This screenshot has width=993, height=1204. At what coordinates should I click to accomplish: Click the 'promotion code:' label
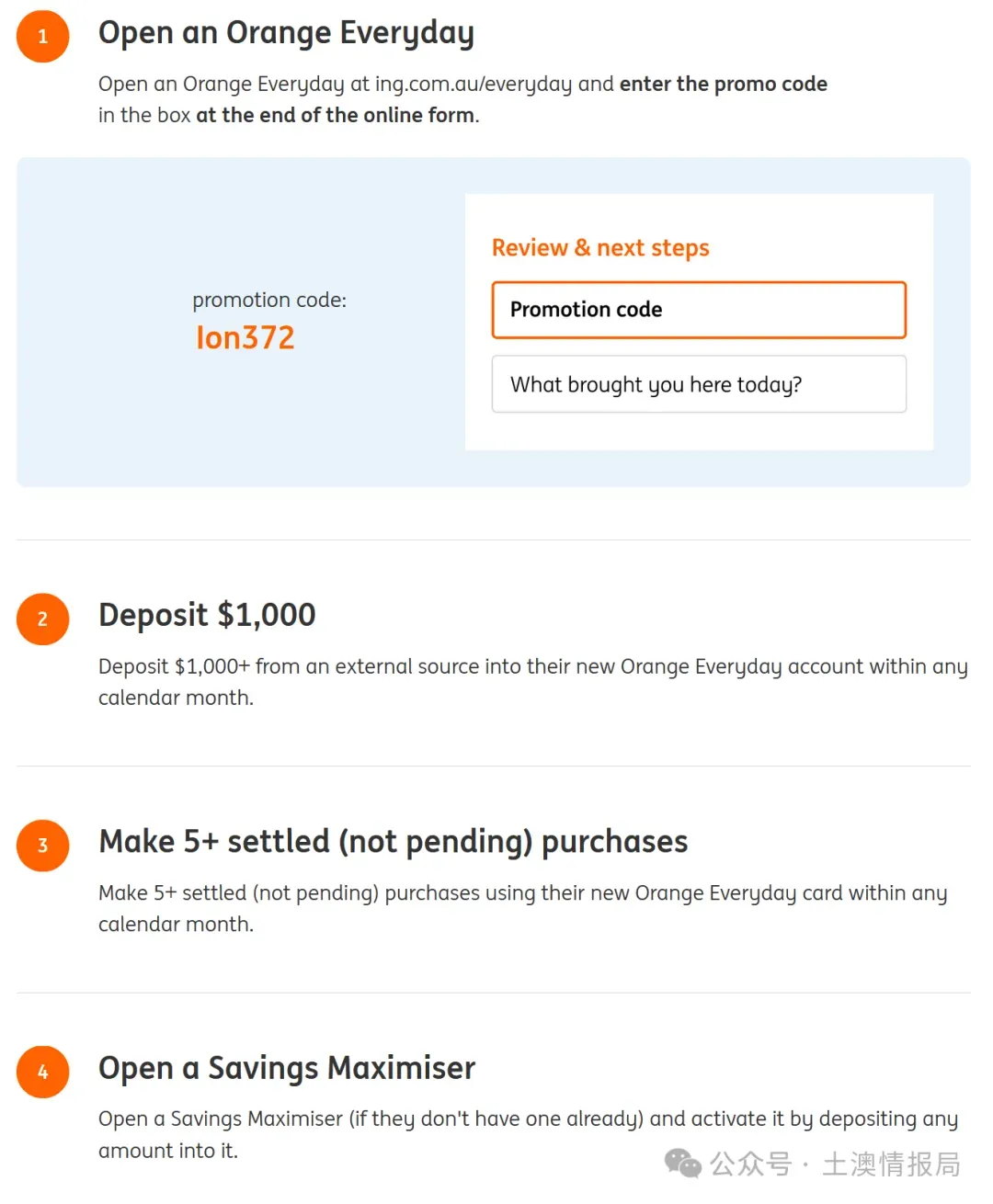tap(269, 300)
